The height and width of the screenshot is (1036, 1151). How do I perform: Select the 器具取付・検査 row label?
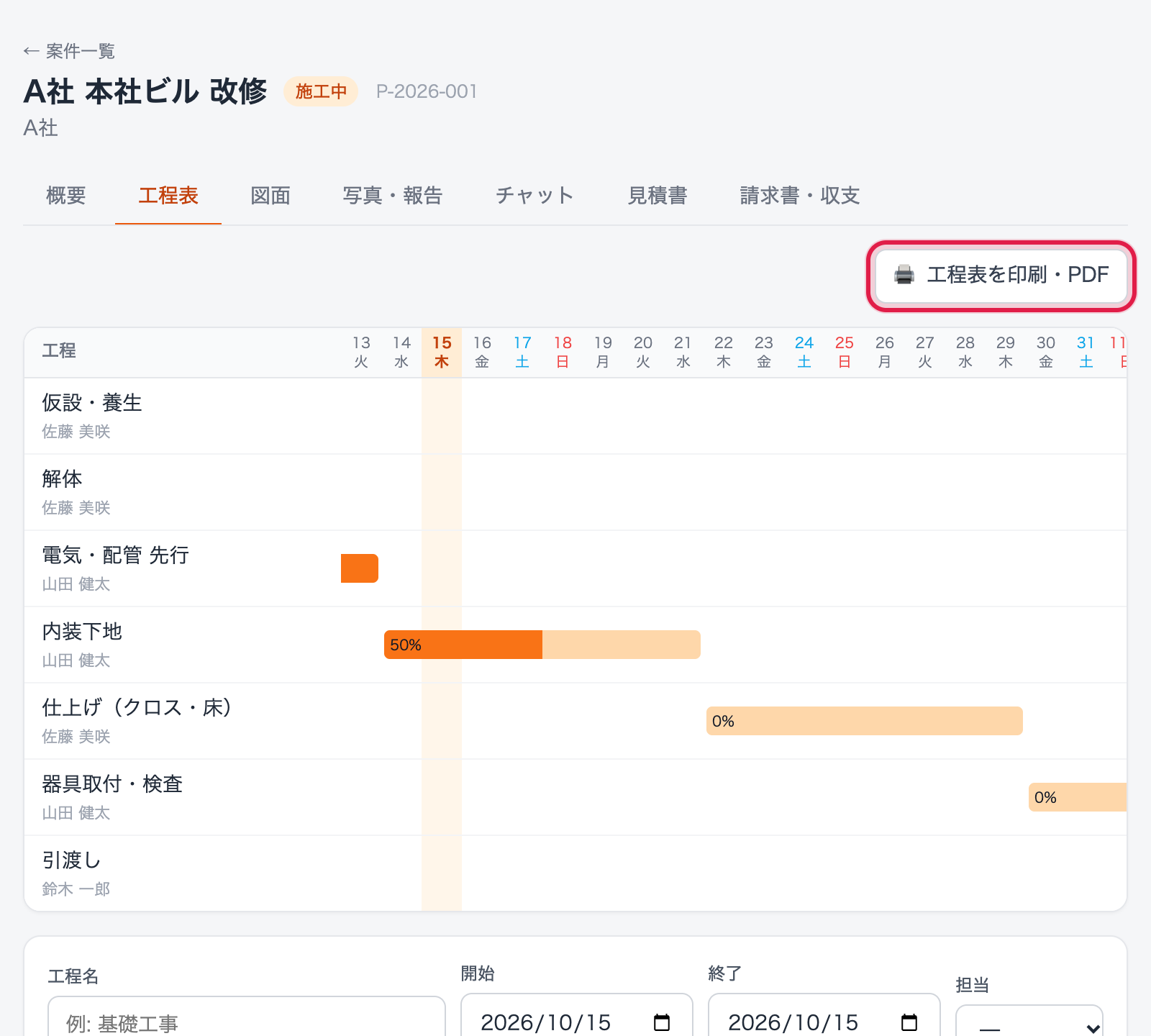(112, 784)
